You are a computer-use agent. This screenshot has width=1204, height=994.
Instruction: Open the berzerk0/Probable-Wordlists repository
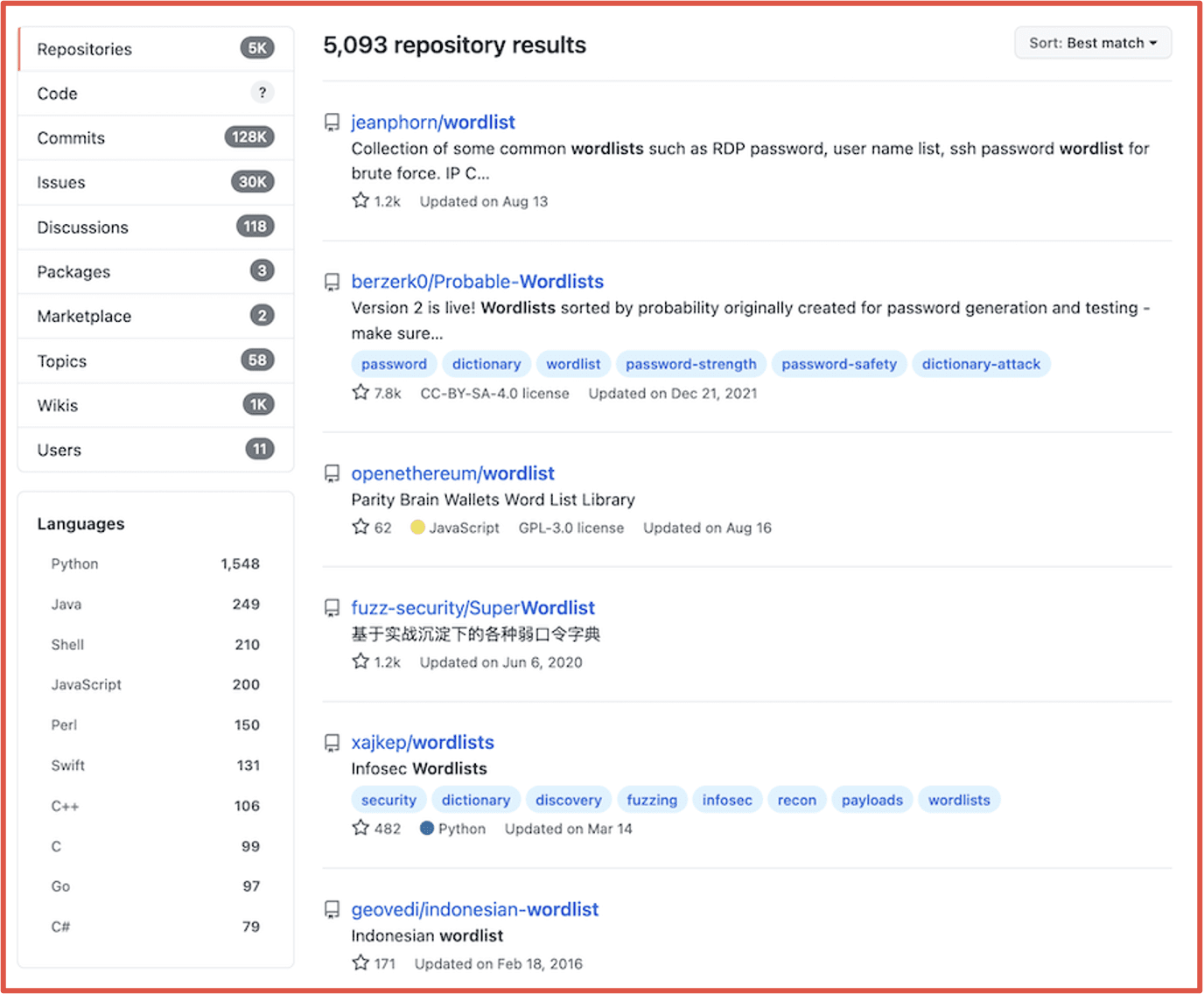point(478,282)
